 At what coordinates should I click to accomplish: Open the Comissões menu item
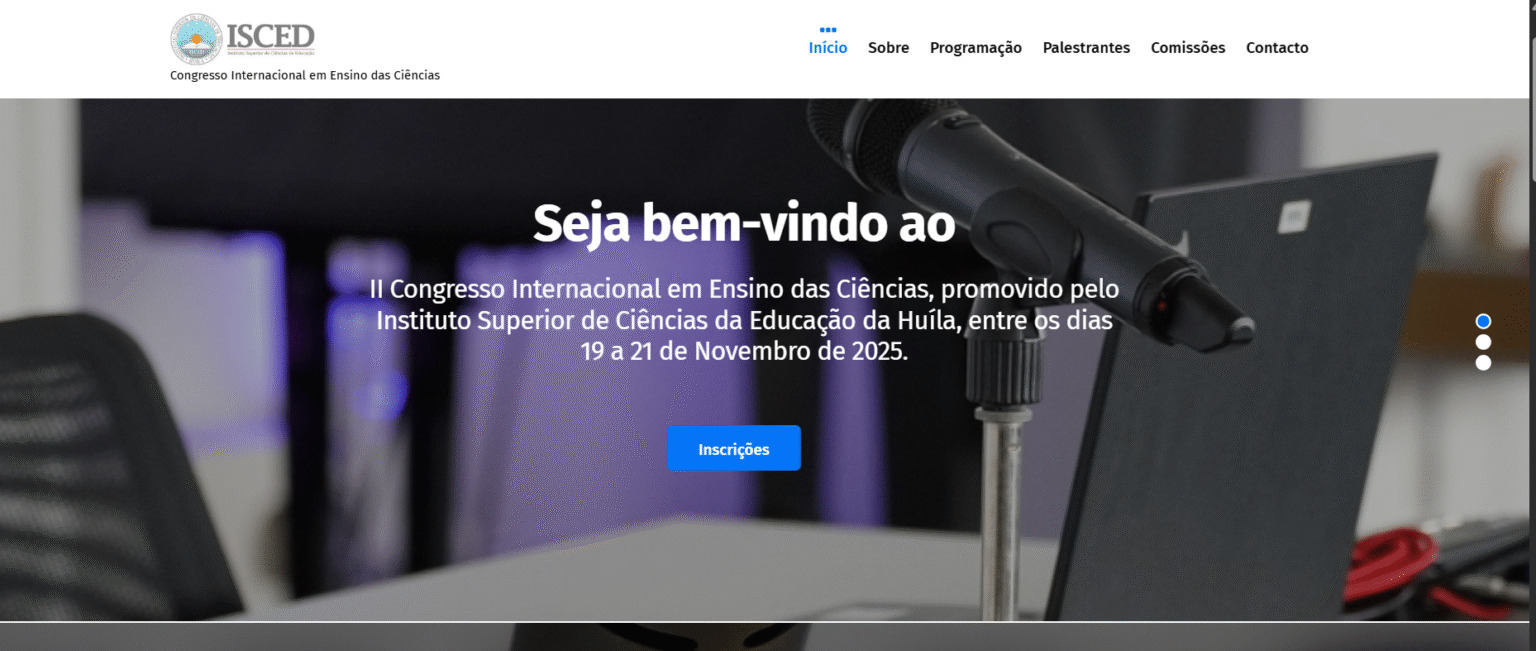click(1188, 47)
